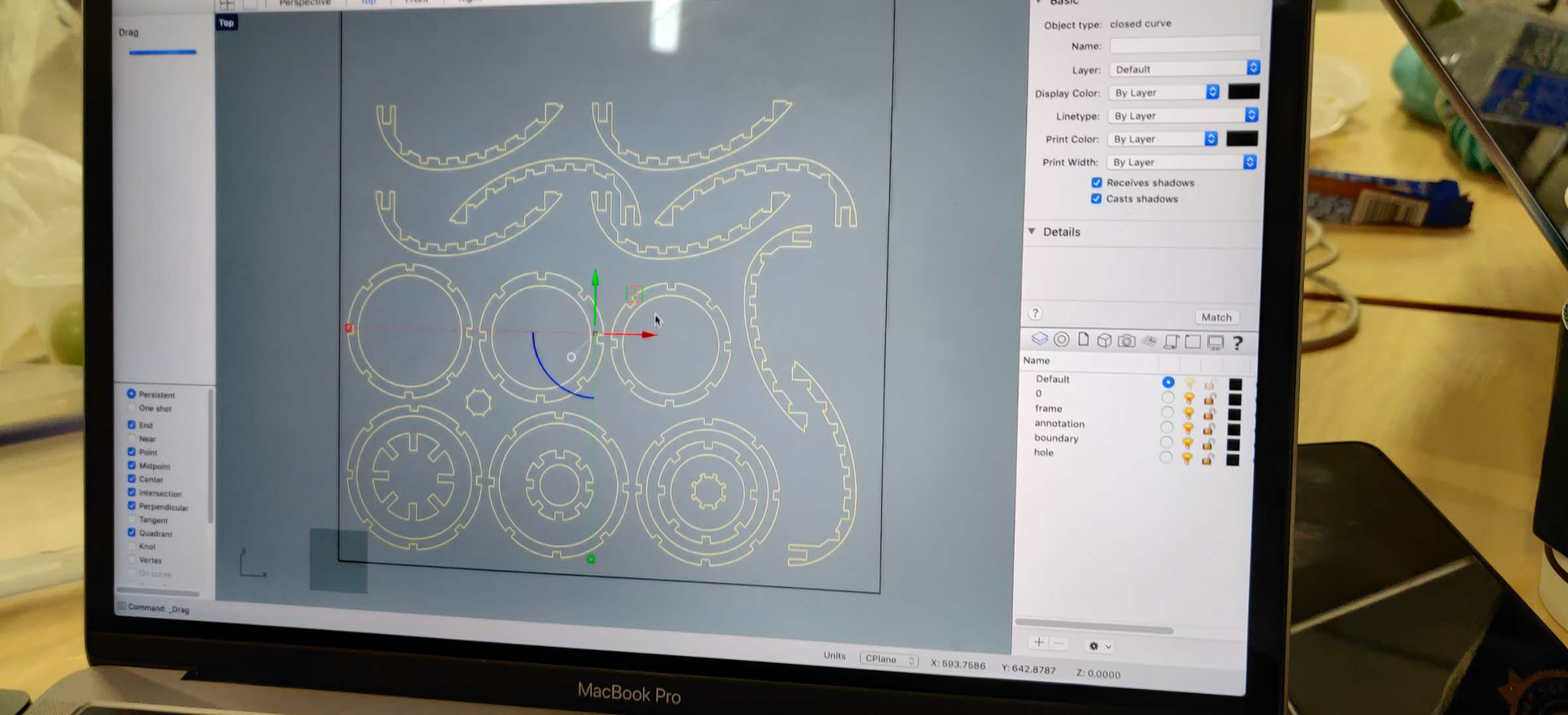This screenshot has width=1568, height=715.
Task: Open the Print Width dropdown
Action: pos(1182,162)
